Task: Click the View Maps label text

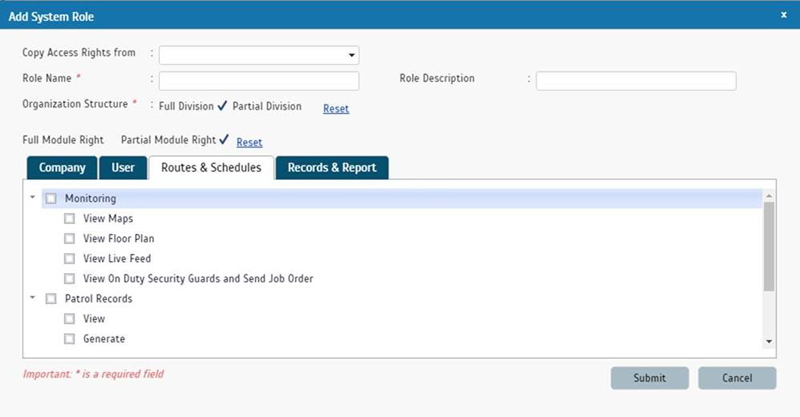Action: click(108, 218)
